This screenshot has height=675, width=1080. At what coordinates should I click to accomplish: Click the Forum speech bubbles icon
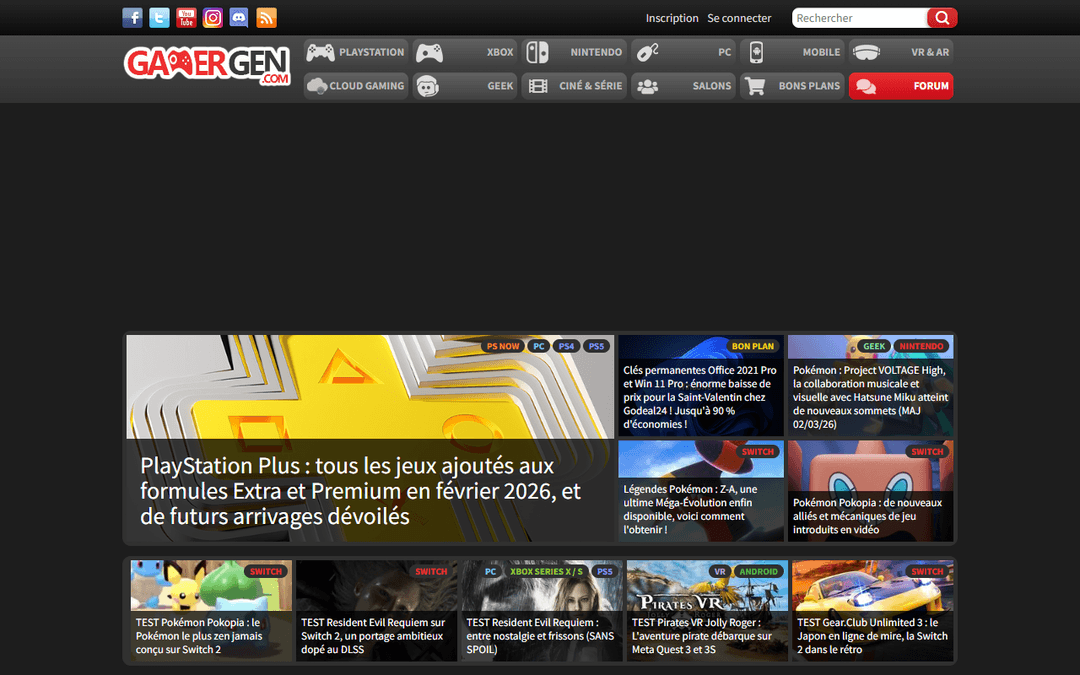click(866, 86)
